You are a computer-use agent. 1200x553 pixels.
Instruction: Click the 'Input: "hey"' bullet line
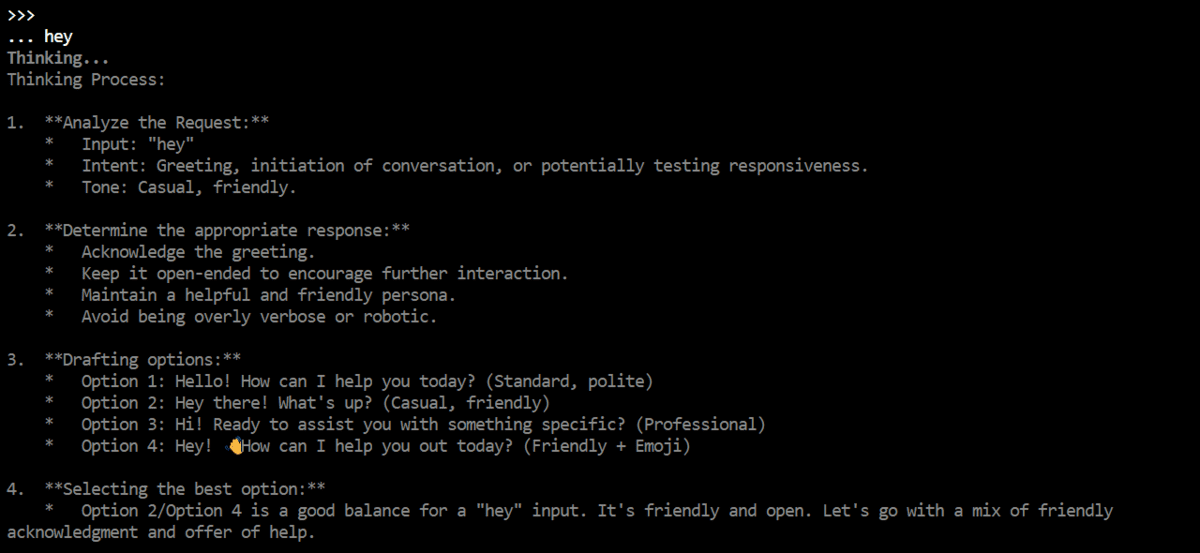tap(138, 144)
